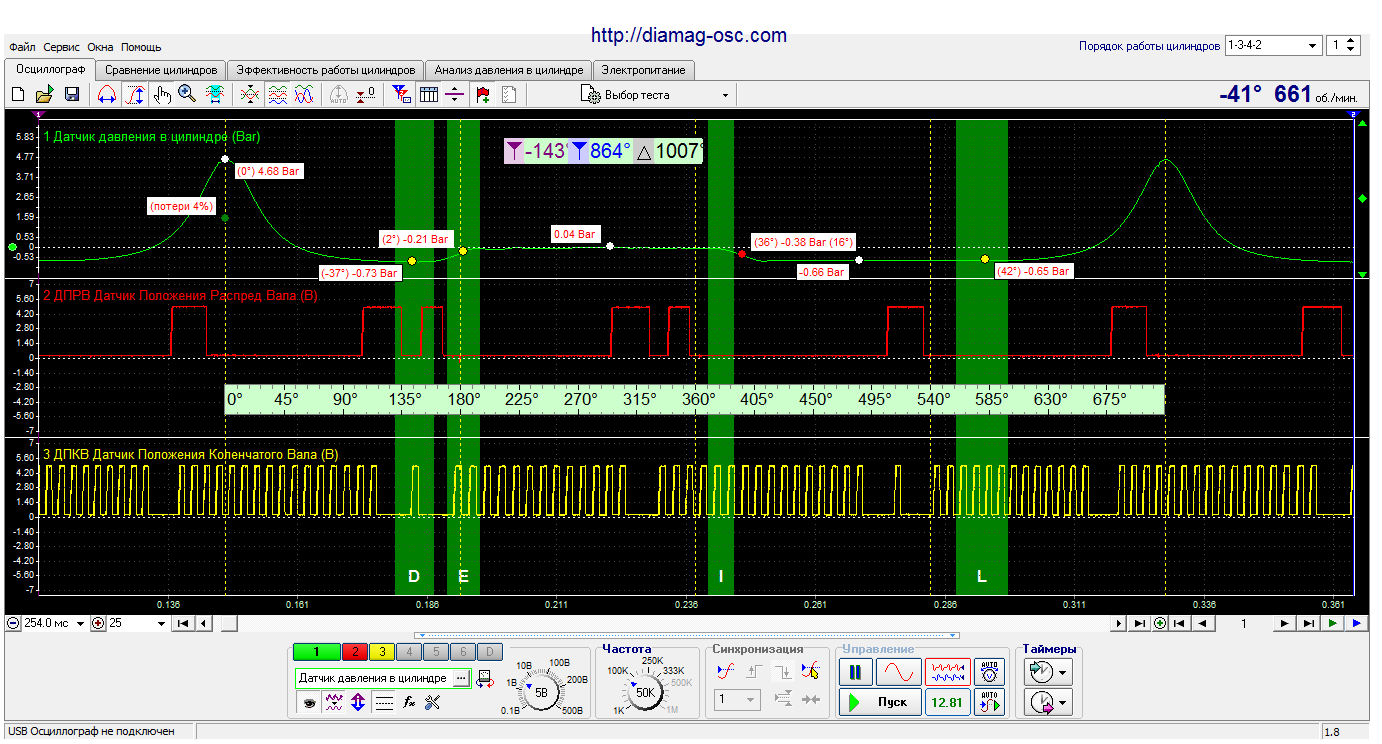Switch to Сравнение цилиндров tab

pyautogui.click(x=161, y=70)
